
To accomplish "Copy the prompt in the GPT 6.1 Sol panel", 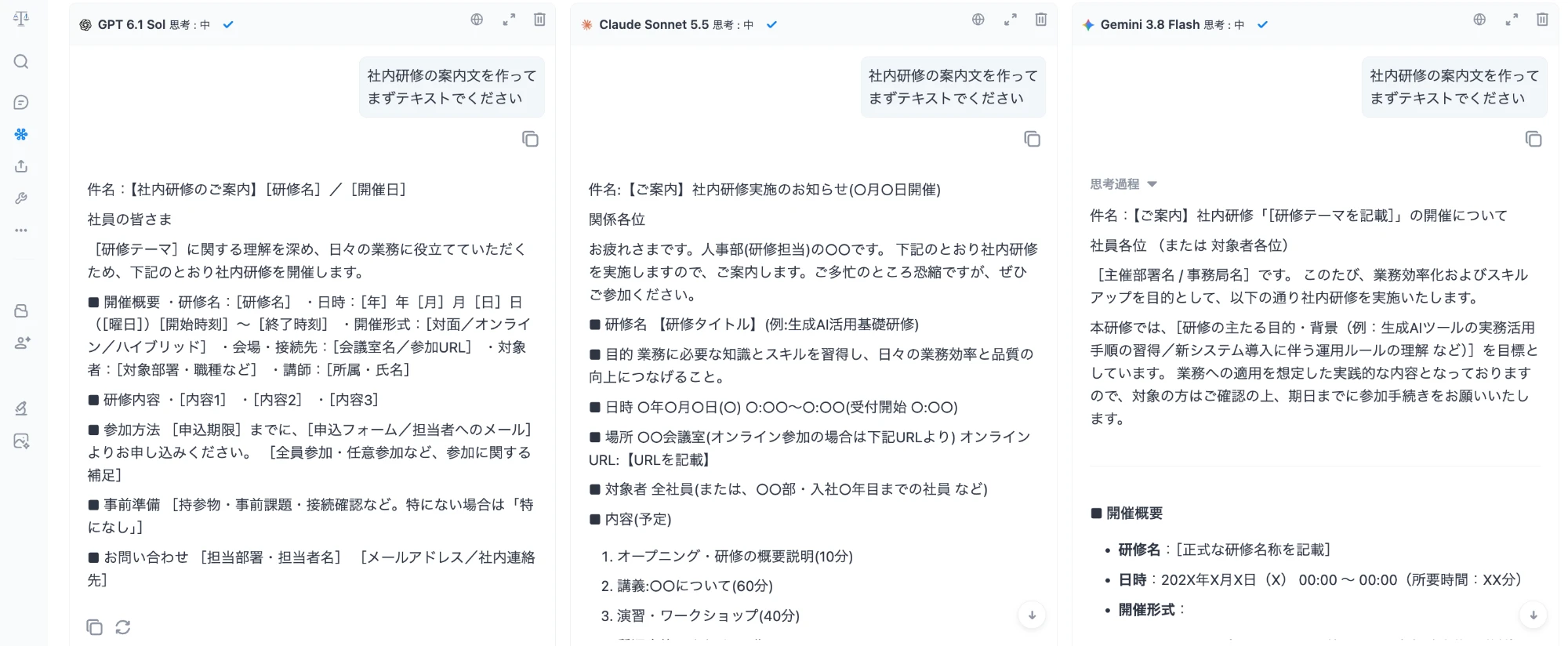I will click(531, 139).
